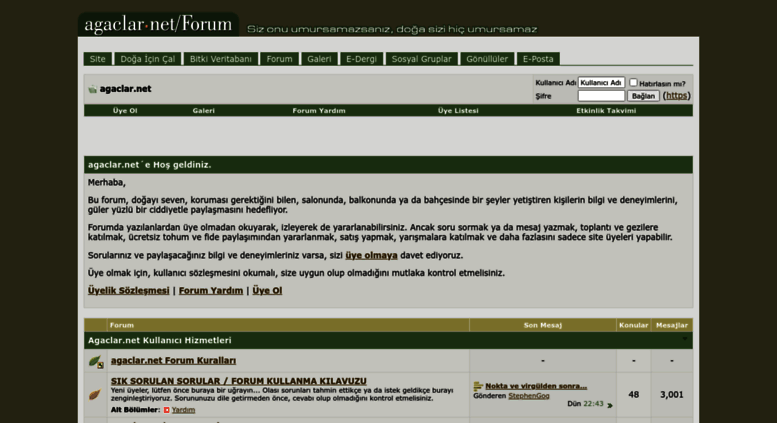Open Forum Yardım in the dark navbar

coord(319,111)
